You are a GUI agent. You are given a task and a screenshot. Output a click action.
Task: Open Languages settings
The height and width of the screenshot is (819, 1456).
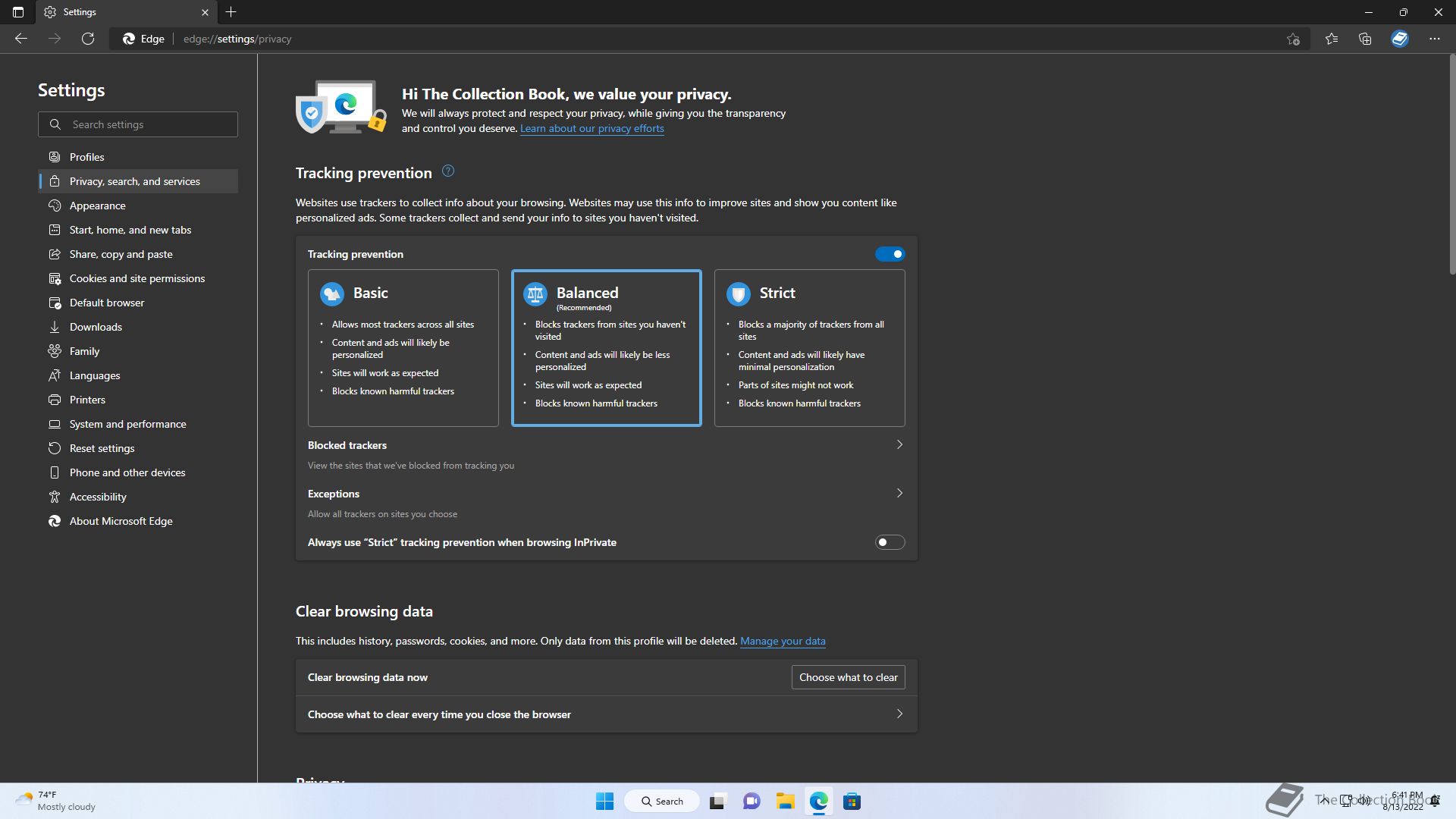[x=138, y=375]
